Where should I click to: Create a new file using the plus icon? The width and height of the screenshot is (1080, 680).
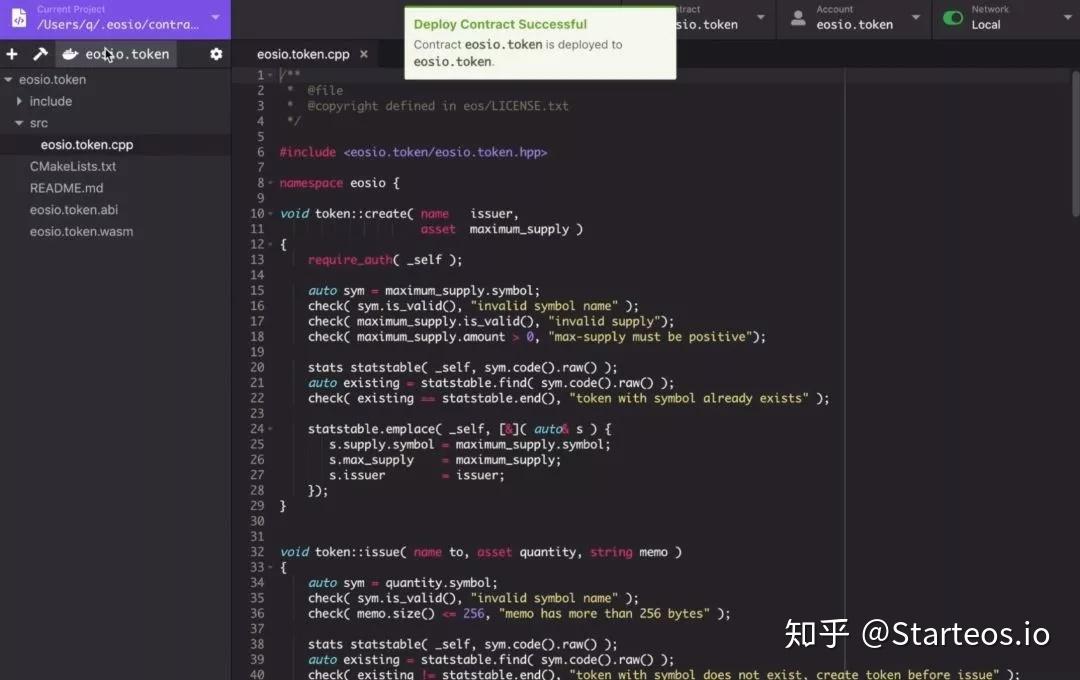click(x=11, y=54)
